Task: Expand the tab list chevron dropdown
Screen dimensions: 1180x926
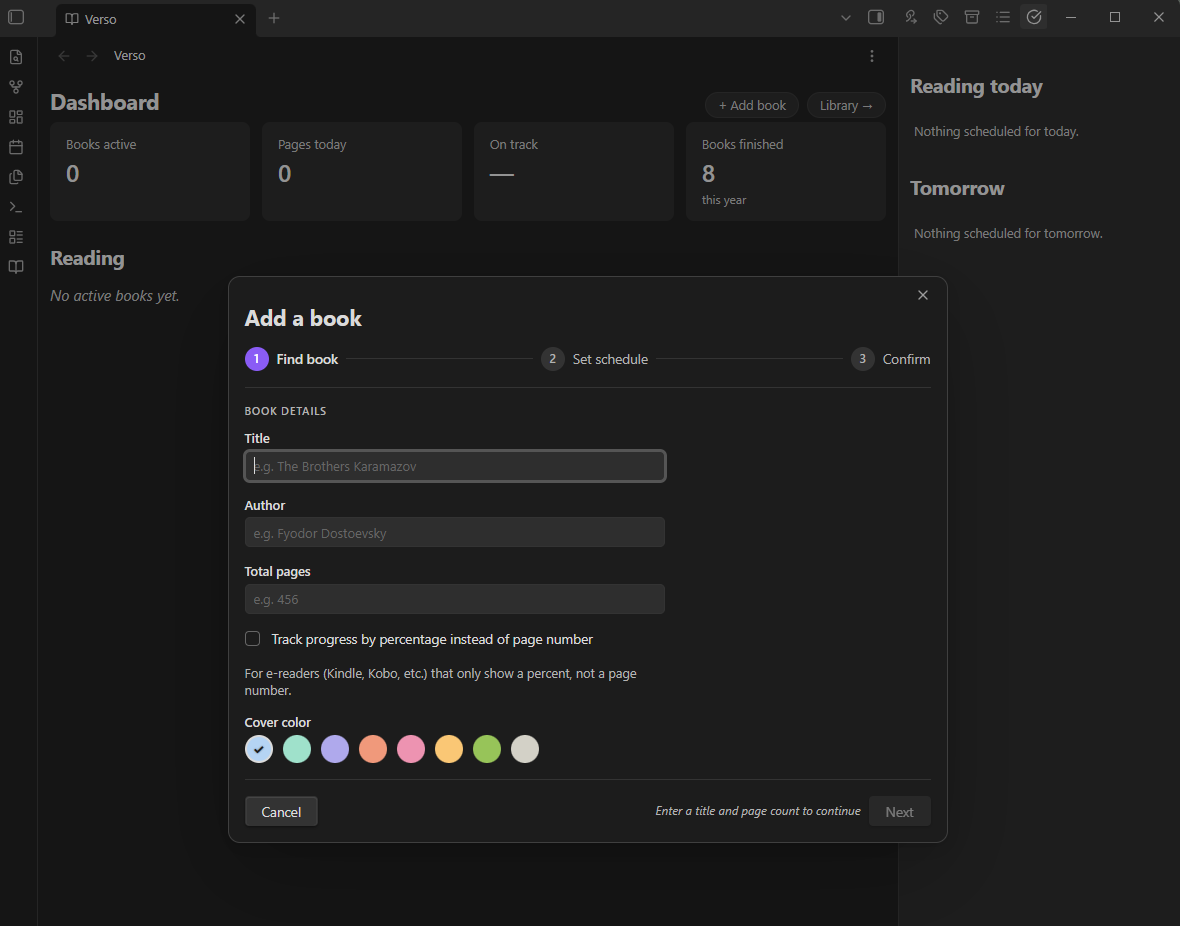Action: [846, 17]
